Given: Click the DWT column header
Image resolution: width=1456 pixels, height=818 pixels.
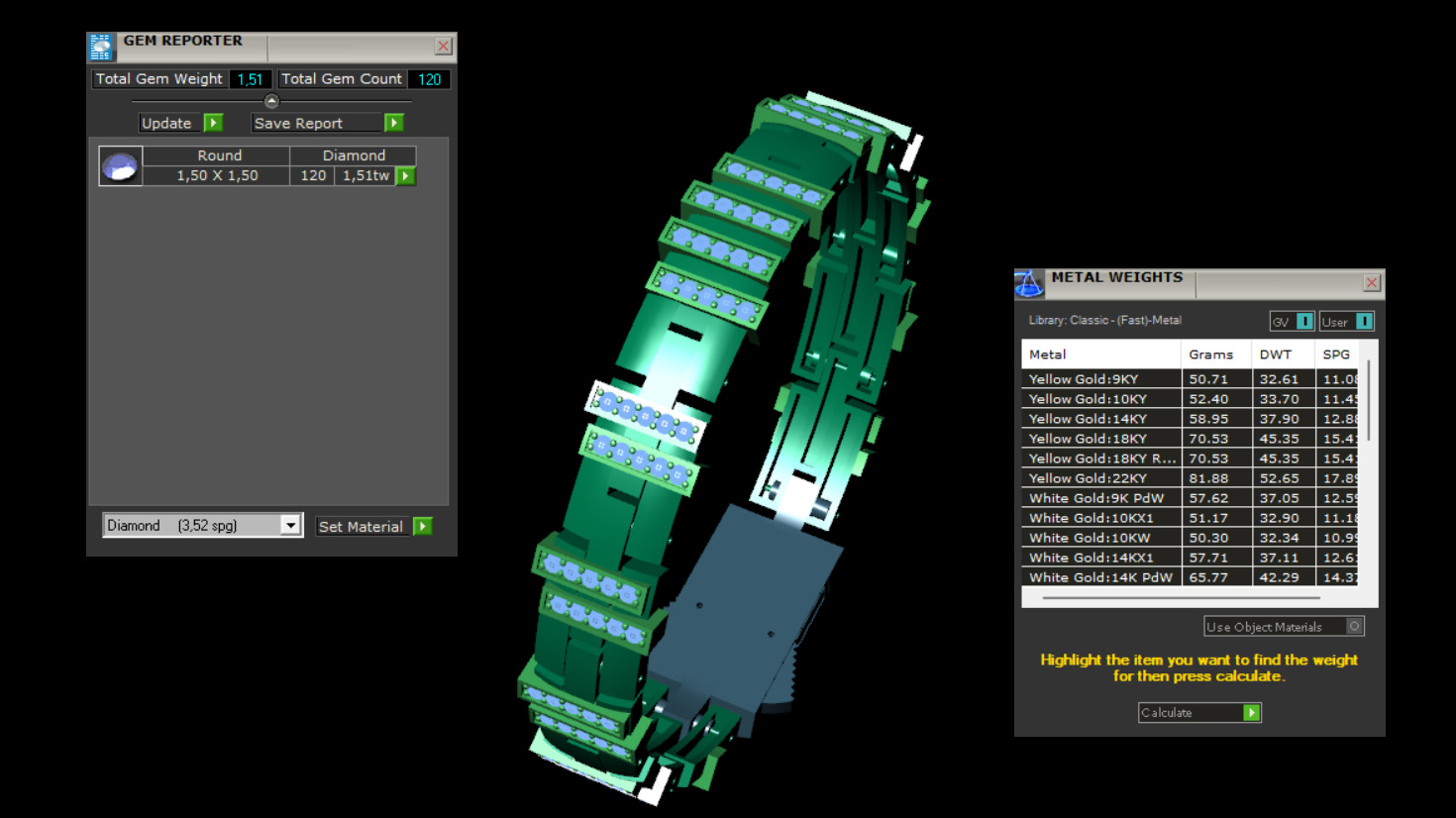Looking at the screenshot, I should point(1284,354).
